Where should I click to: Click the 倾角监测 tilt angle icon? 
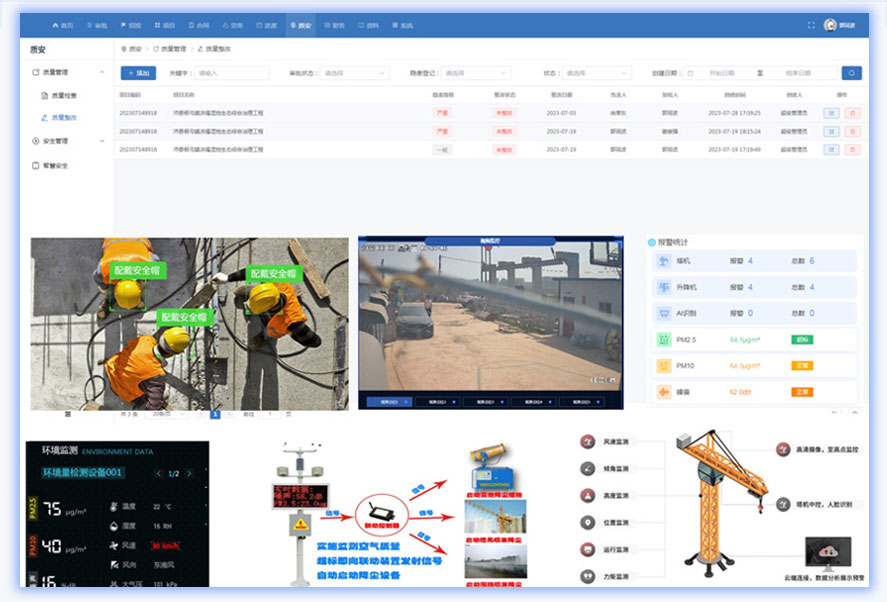(588, 468)
